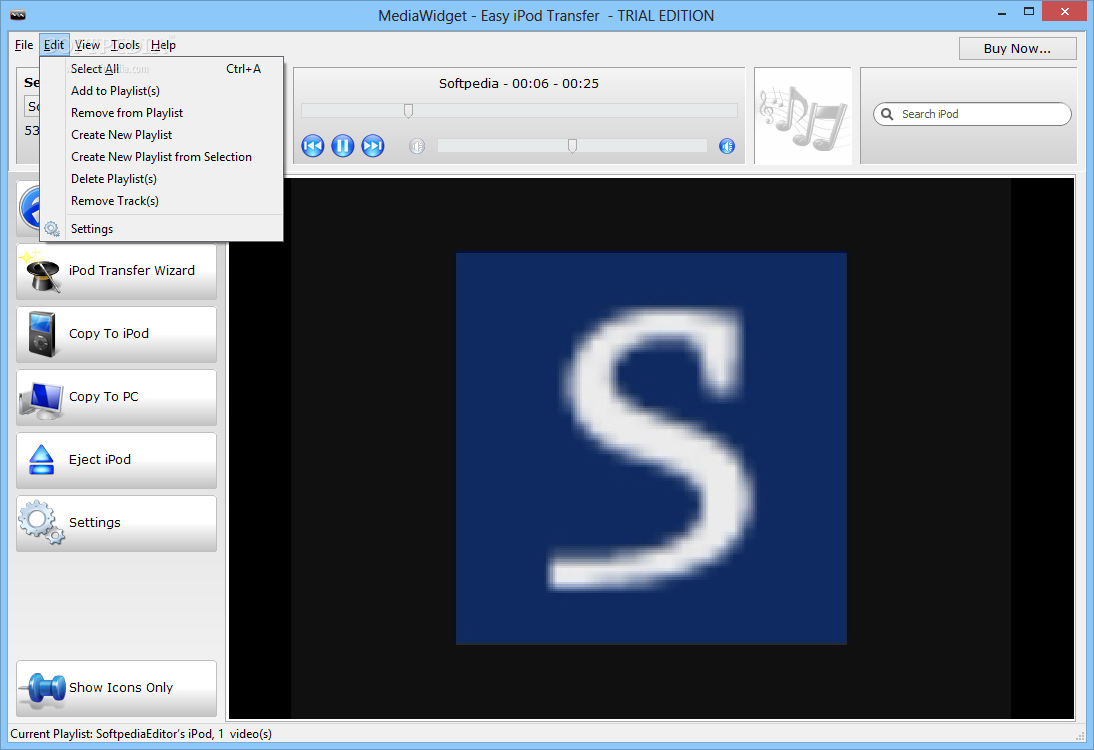Click the MediaWidget title bar app icon
This screenshot has height=750, width=1094.
pos(18,15)
